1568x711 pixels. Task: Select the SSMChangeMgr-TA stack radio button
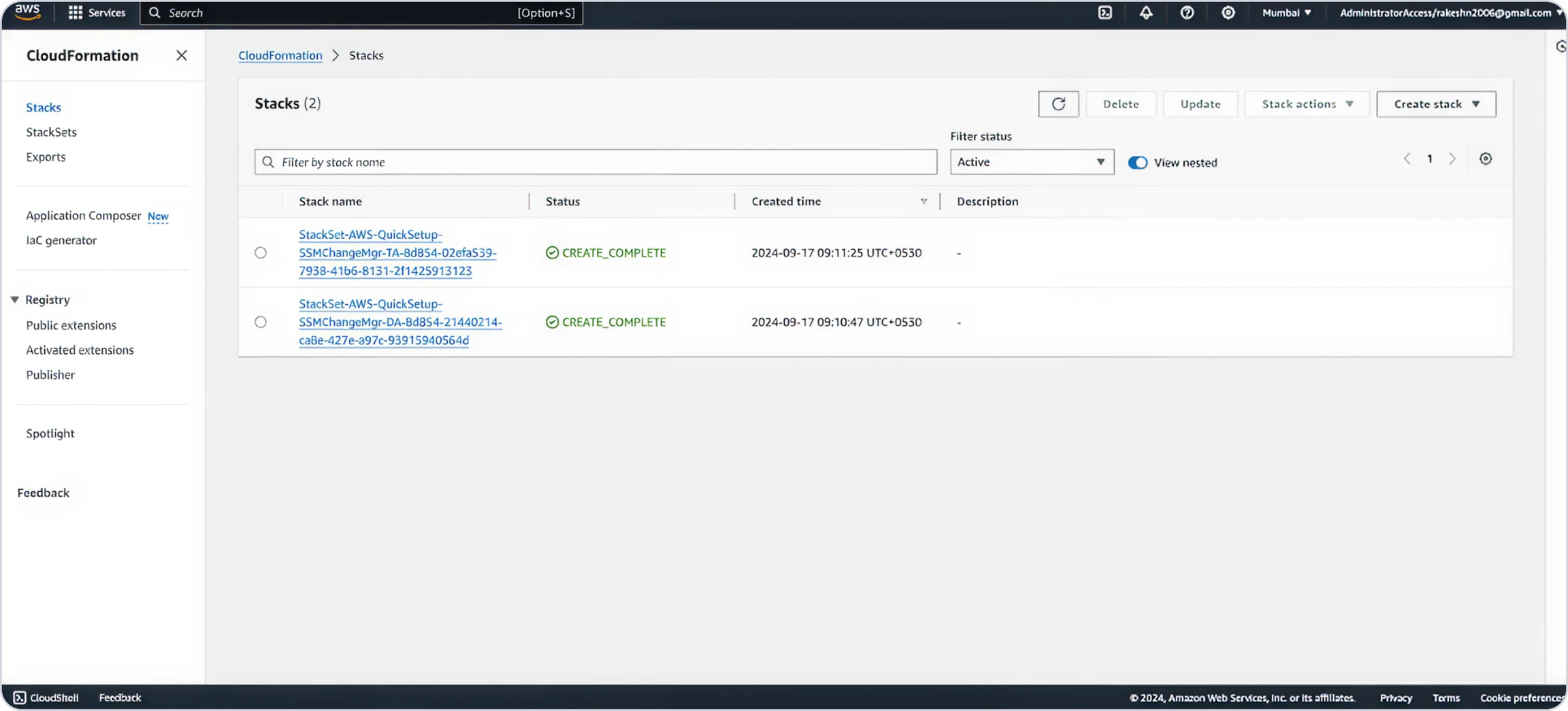coord(261,252)
